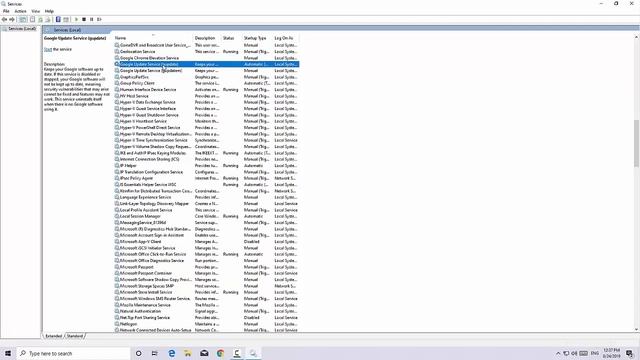Select Language Experience Service row

point(207,197)
